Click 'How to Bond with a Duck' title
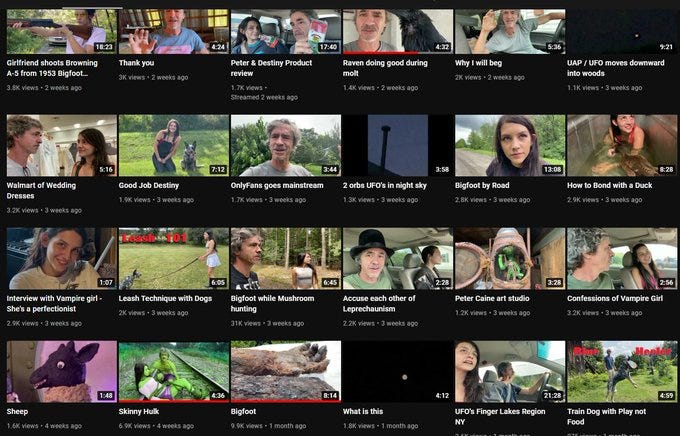 click(x=609, y=185)
